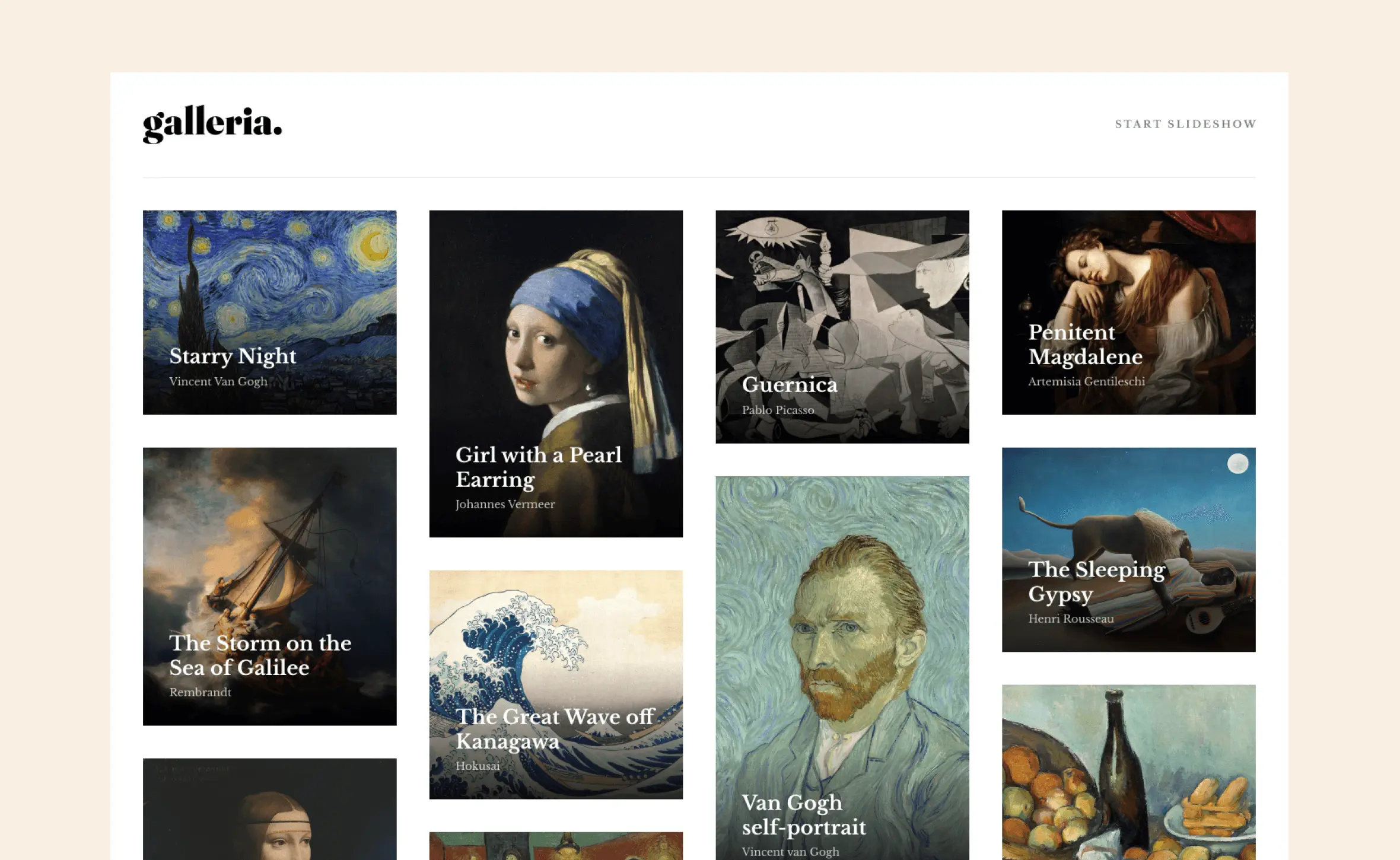Click the Starry Night title text
Screen dimensions: 1400x860
233,356
